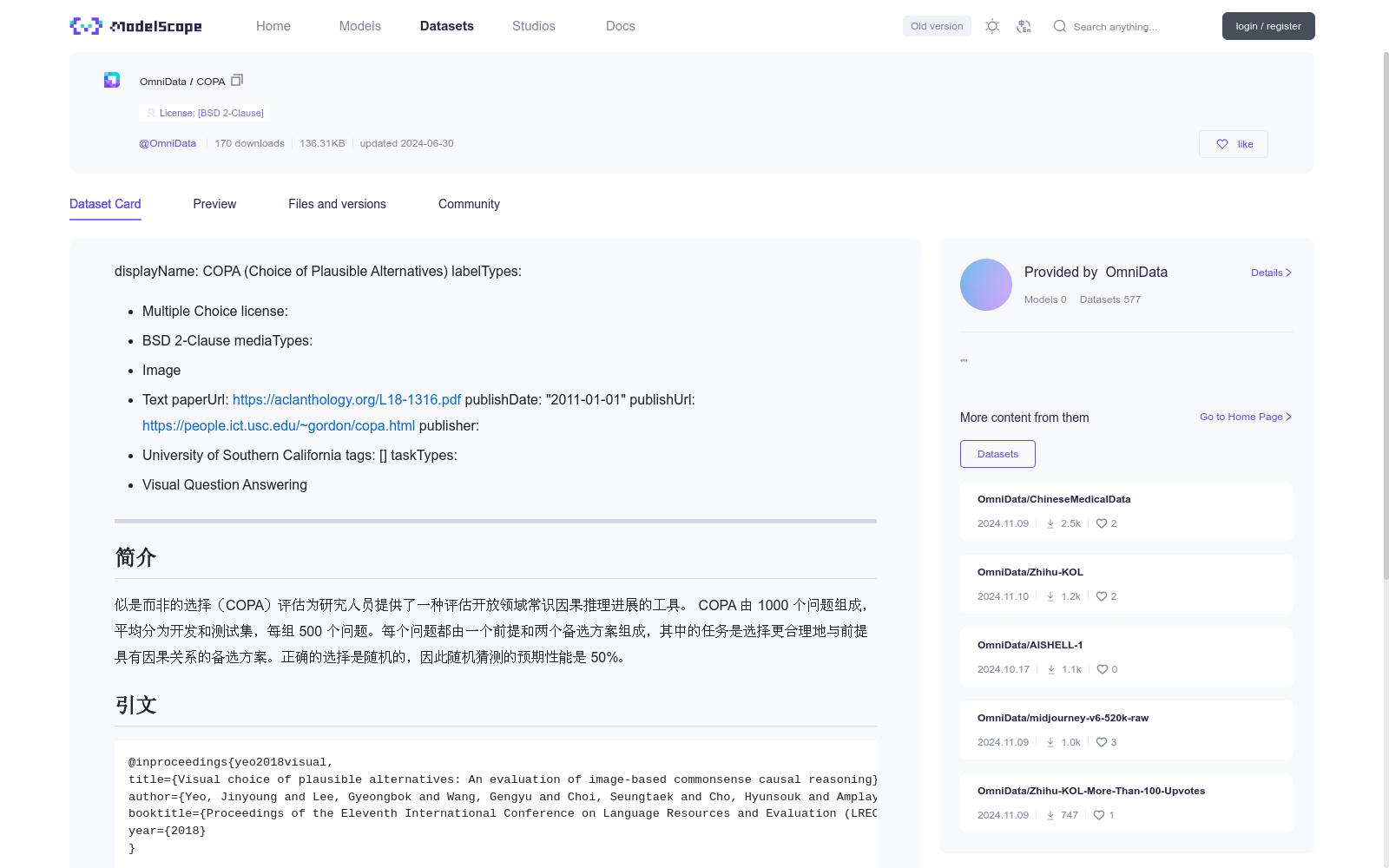Open OmniData/midjourney-v6-520k-raw dataset card
Image resolution: width=1389 pixels, height=868 pixels.
pos(1127,730)
